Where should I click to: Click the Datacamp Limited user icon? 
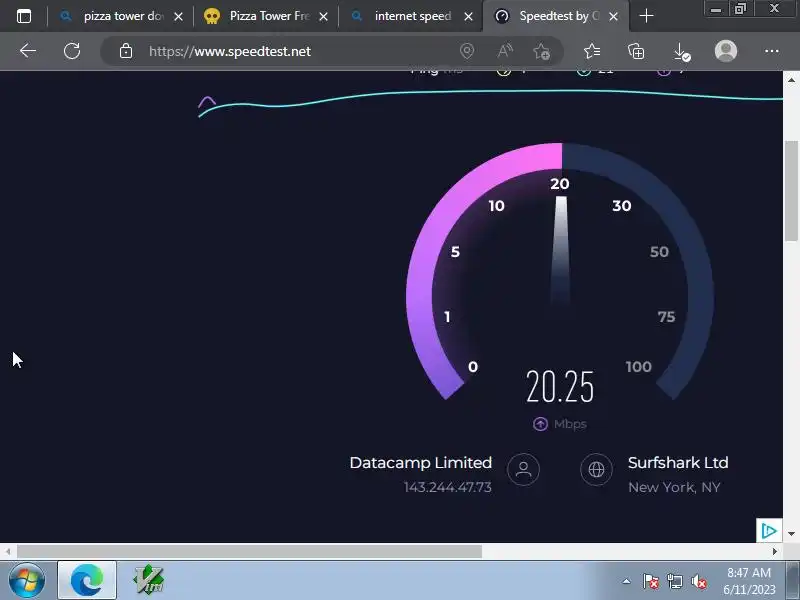click(523, 469)
